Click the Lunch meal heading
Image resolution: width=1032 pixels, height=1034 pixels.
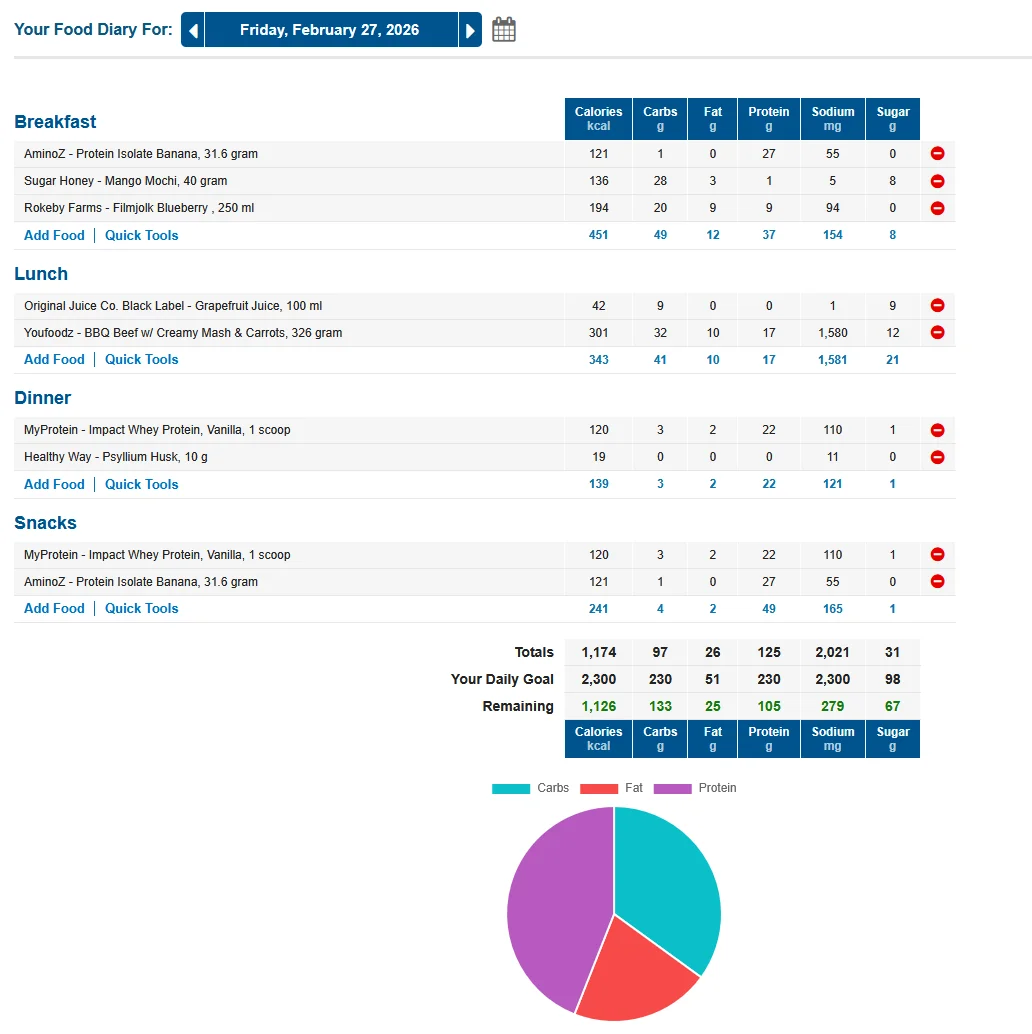pyautogui.click(x=41, y=274)
